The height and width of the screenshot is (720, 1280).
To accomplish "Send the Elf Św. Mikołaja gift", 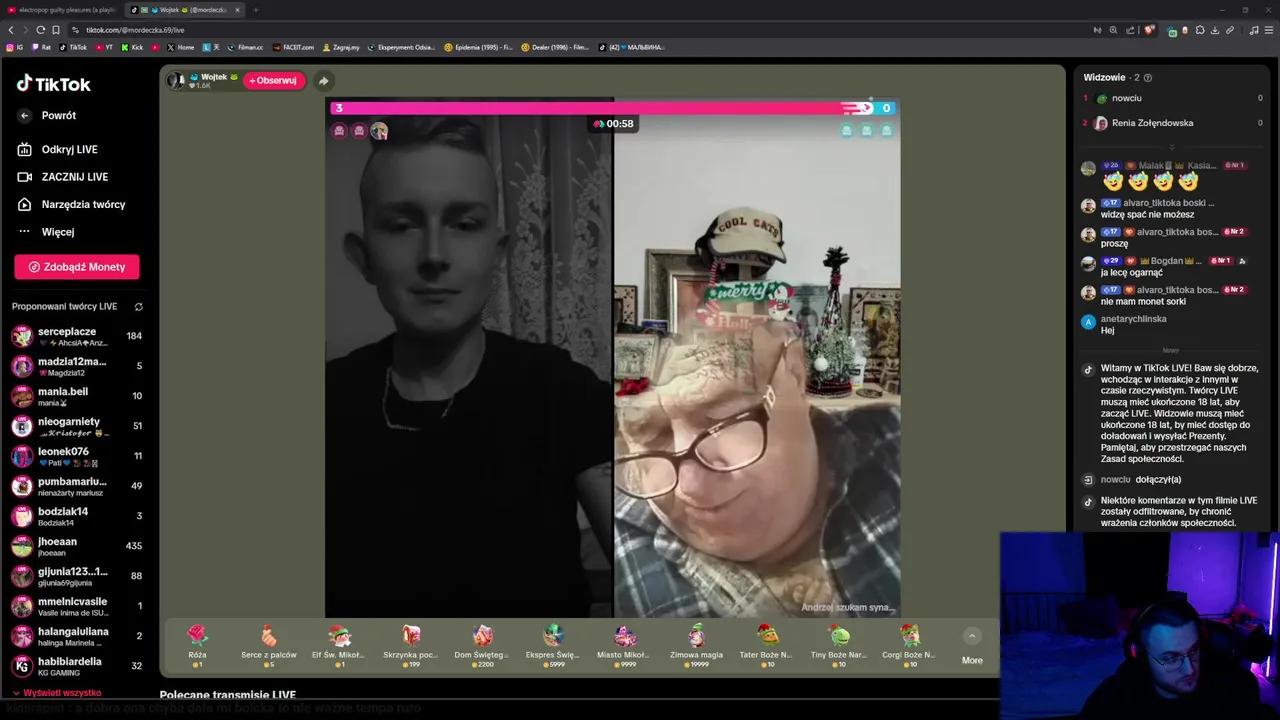I will [339, 645].
